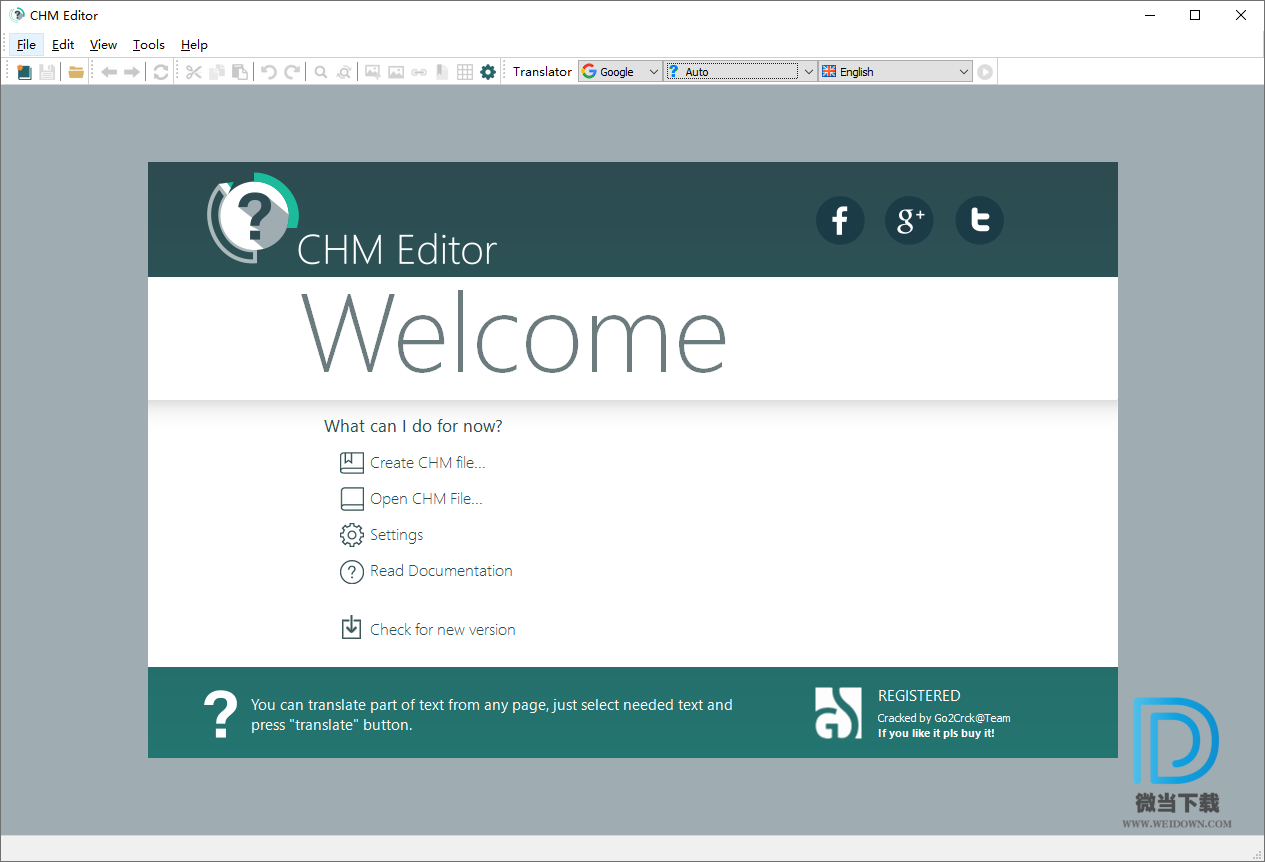1265x862 pixels.
Task: Click the Open CHM File... link
Action: [426, 499]
